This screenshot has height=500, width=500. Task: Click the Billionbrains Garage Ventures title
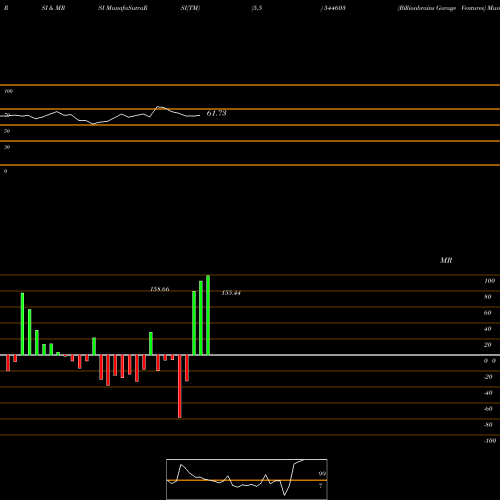pos(441,8)
